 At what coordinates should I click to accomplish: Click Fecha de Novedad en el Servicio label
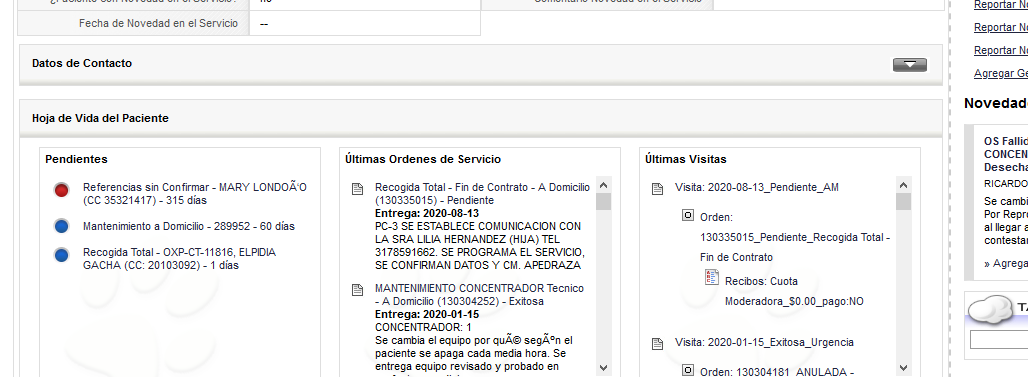pos(158,24)
